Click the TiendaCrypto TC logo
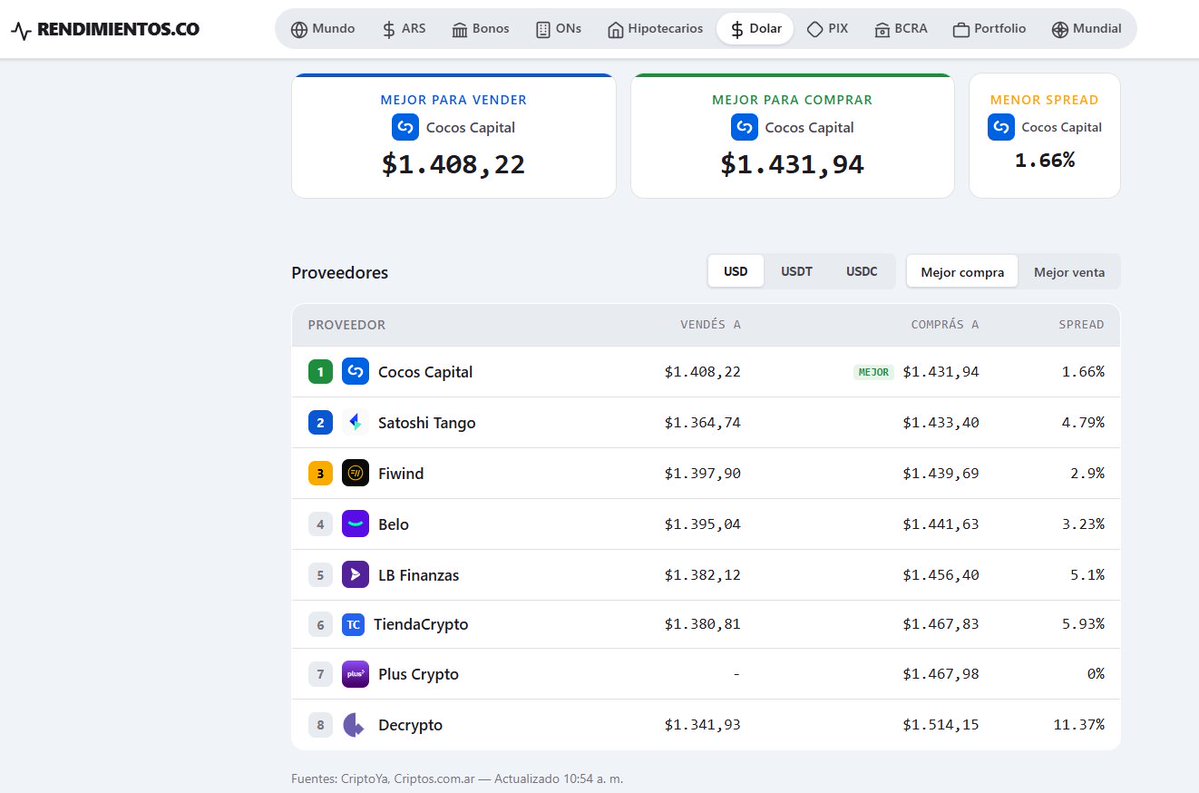1199x793 pixels. 353,625
